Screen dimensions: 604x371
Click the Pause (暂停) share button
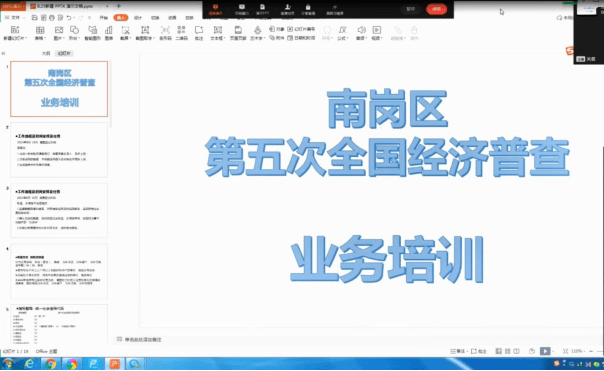411,9
